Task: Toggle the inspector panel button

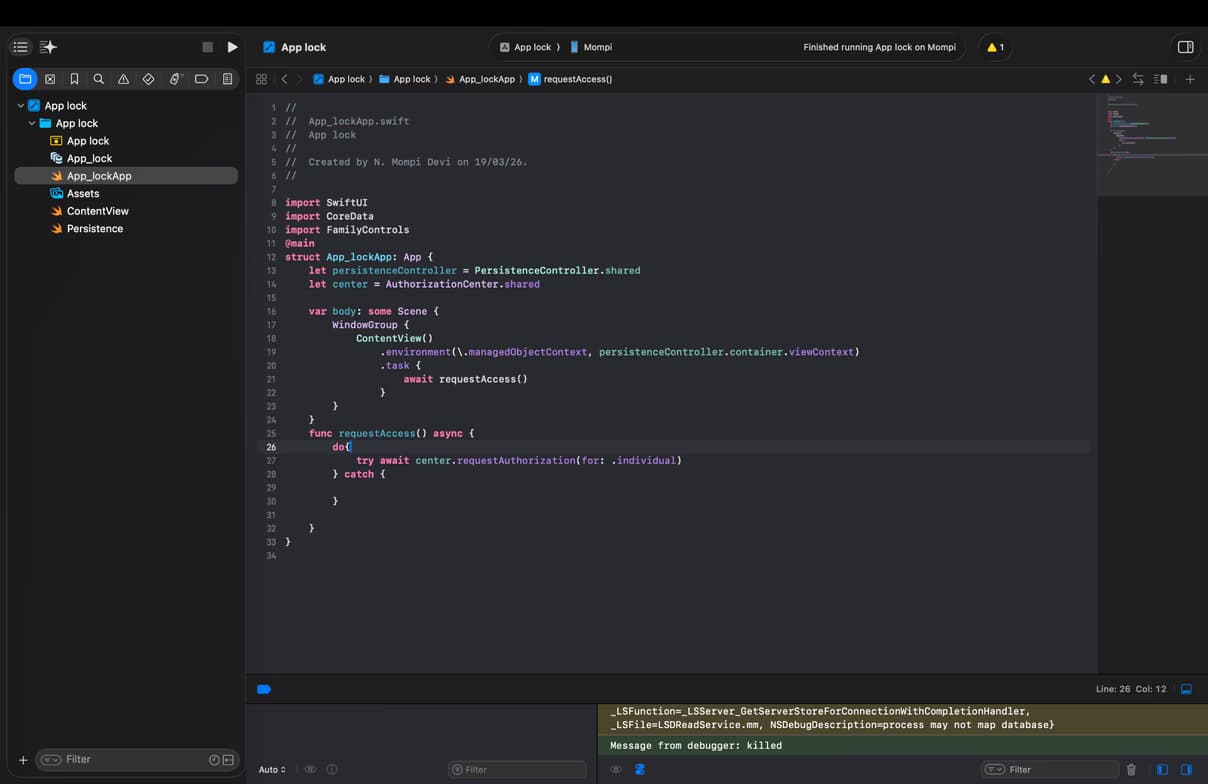Action: pyautogui.click(x=1185, y=47)
